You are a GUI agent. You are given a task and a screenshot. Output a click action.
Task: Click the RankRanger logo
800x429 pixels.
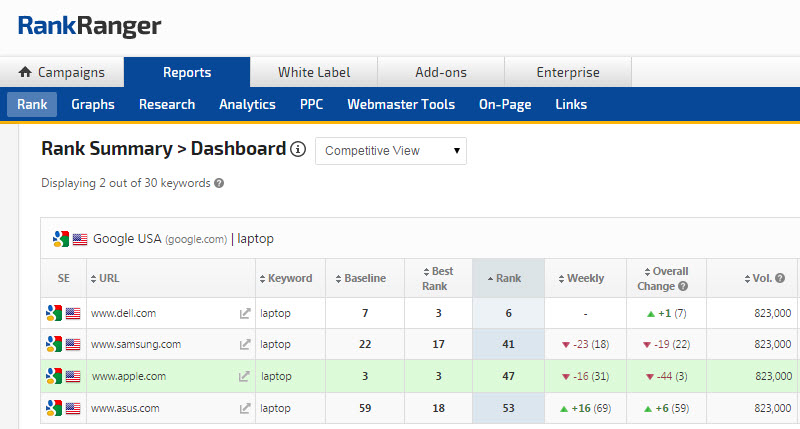[89, 26]
